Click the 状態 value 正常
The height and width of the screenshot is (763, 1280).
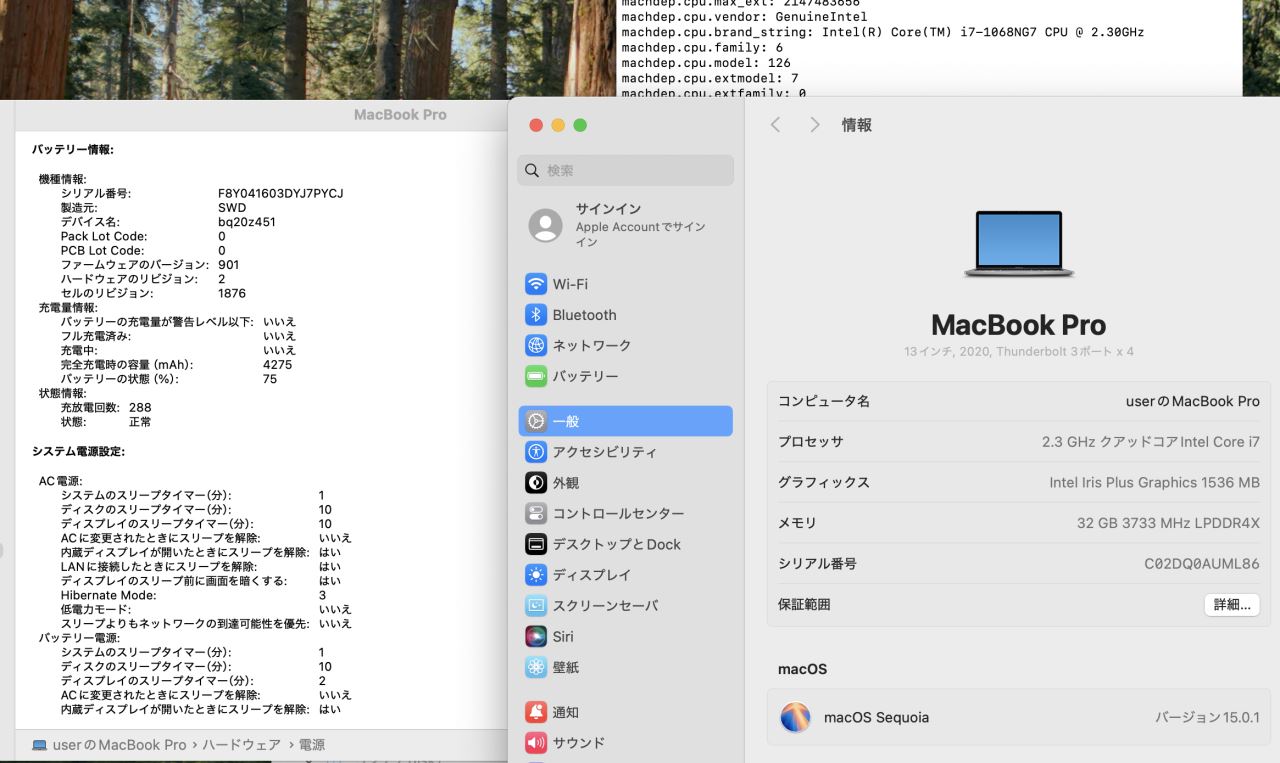coord(140,422)
